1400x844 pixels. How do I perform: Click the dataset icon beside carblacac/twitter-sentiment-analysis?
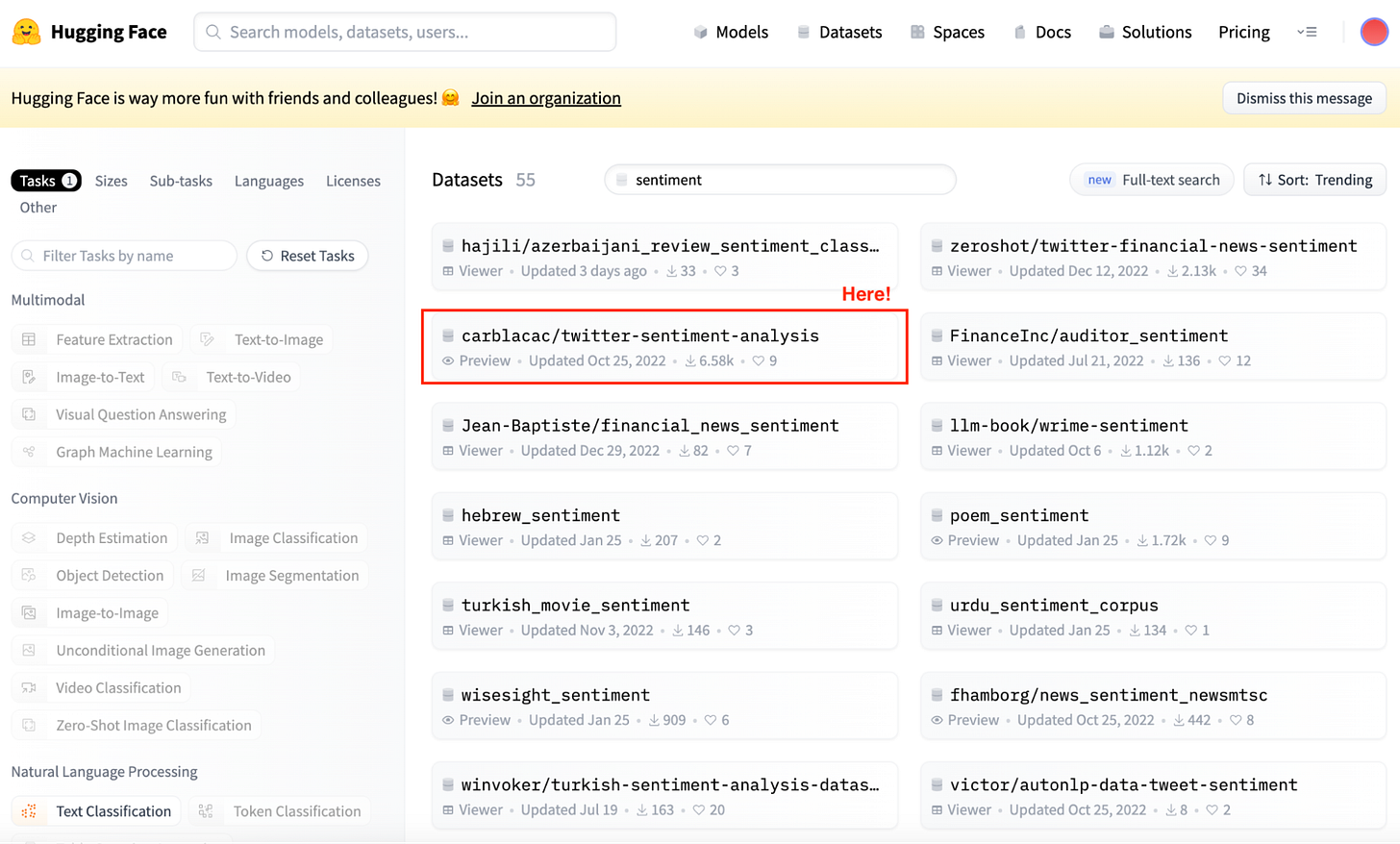[447, 335]
